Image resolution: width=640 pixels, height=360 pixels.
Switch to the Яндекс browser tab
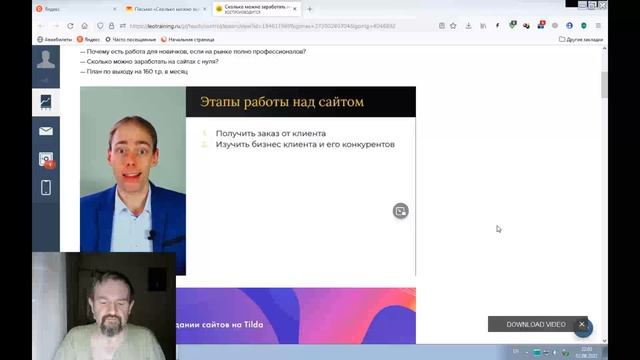[x=76, y=9]
